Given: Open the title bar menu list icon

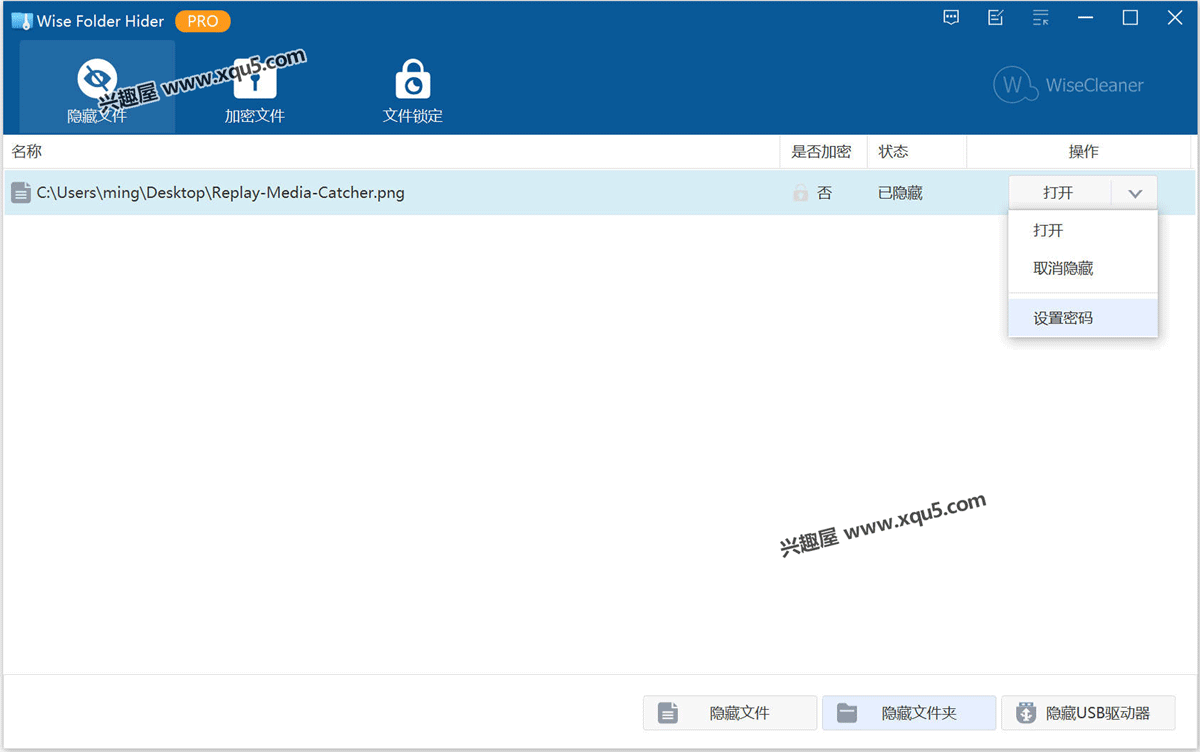Looking at the screenshot, I should point(1041,18).
